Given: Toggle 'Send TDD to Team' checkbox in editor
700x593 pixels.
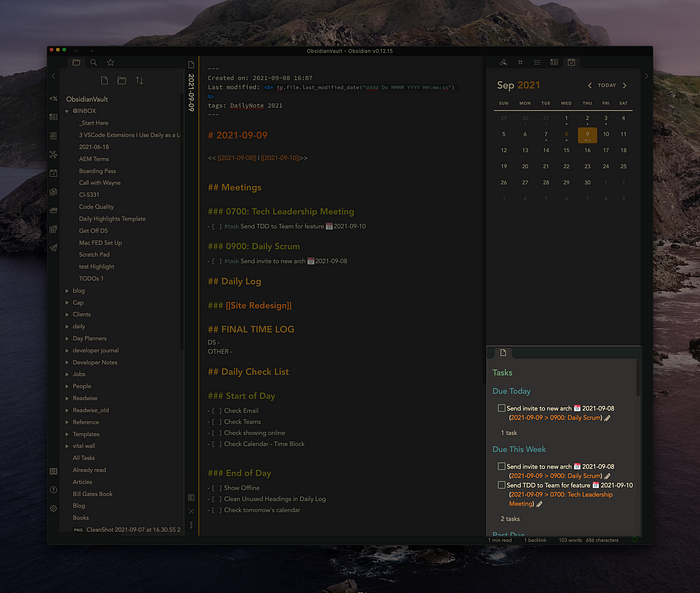Looking at the screenshot, I should (x=217, y=226).
